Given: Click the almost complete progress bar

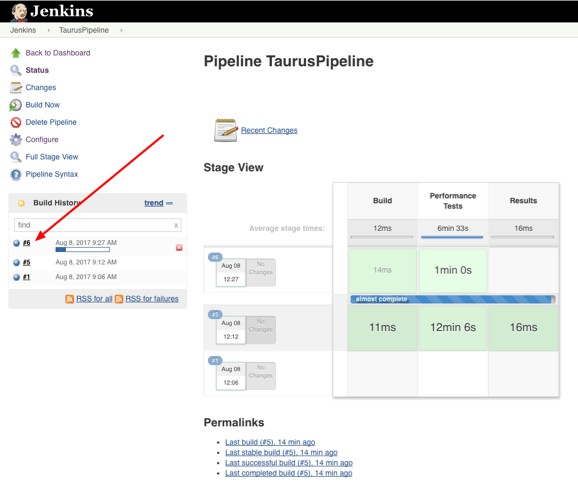Looking at the screenshot, I should point(453,299).
